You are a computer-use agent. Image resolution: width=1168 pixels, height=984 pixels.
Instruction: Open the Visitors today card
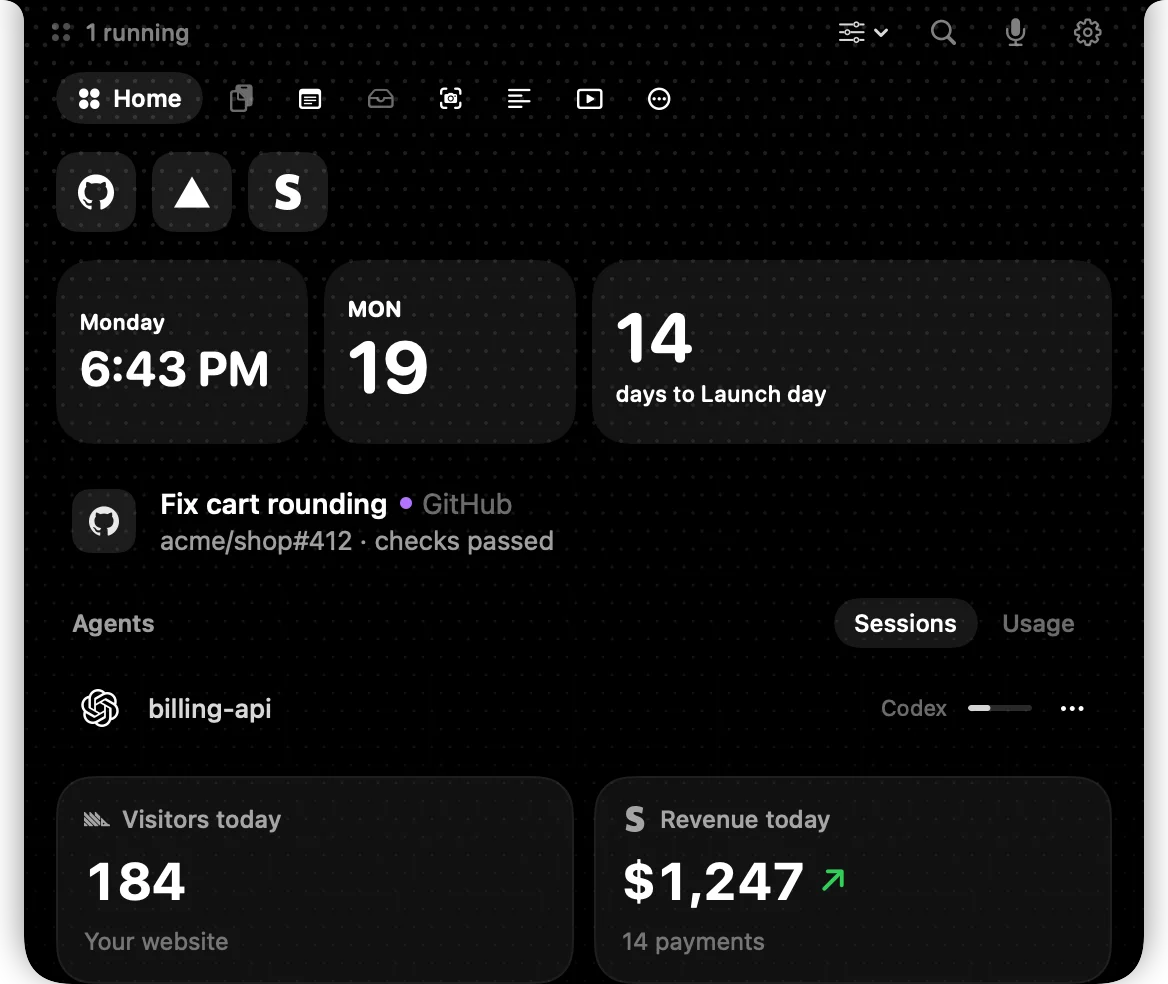(315, 880)
